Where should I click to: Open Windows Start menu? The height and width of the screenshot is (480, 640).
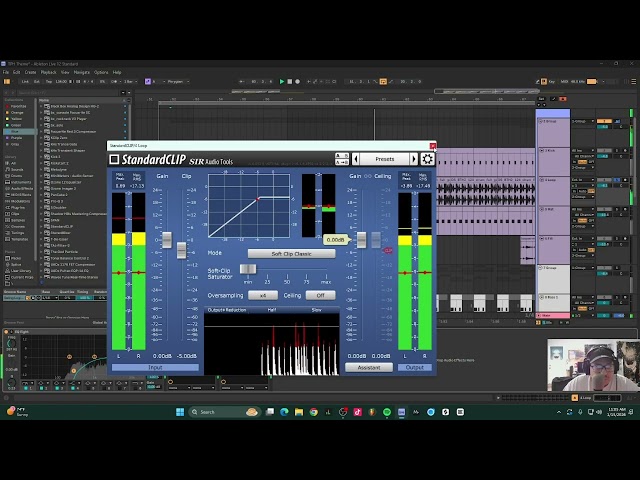click(x=180, y=412)
